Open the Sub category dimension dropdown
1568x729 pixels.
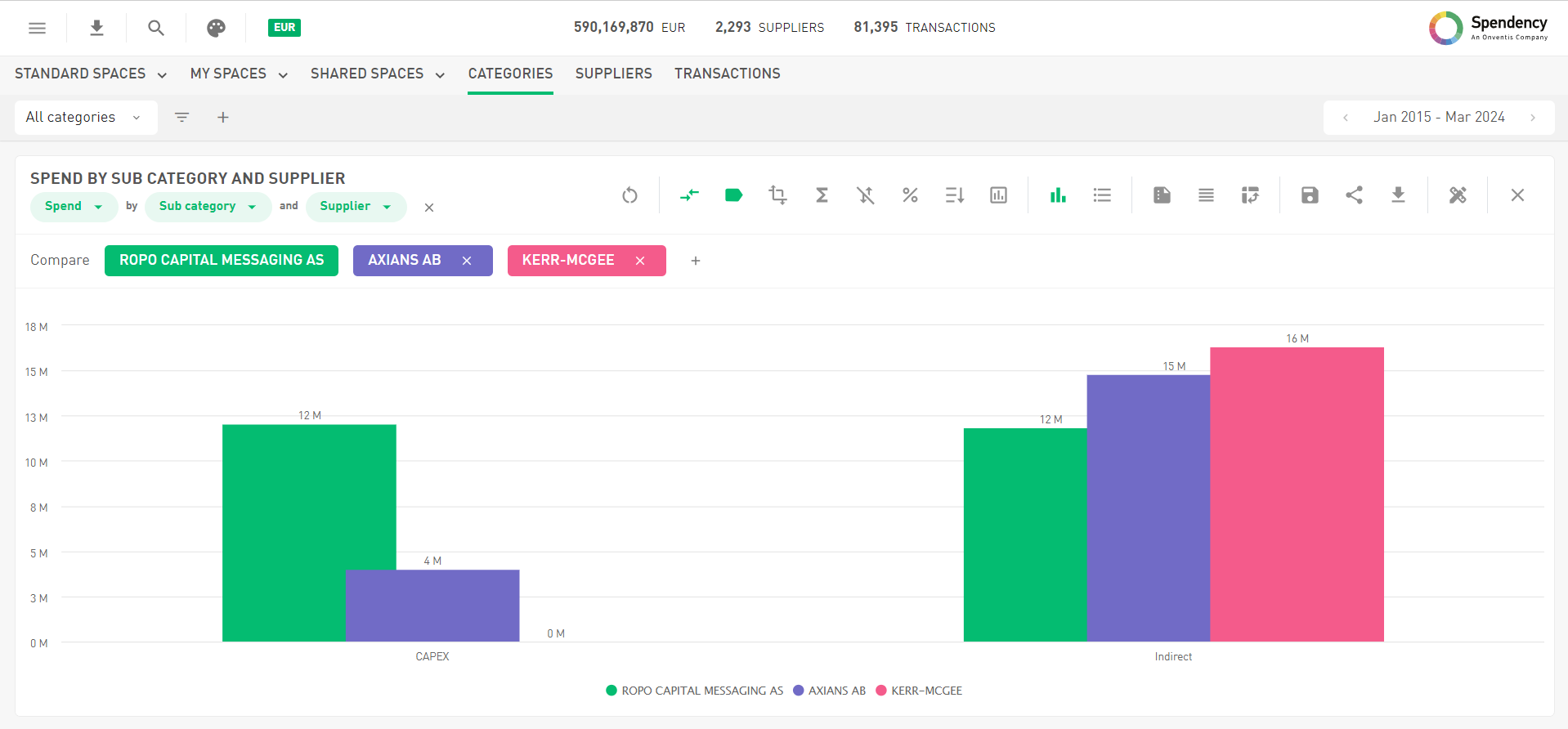(208, 207)
